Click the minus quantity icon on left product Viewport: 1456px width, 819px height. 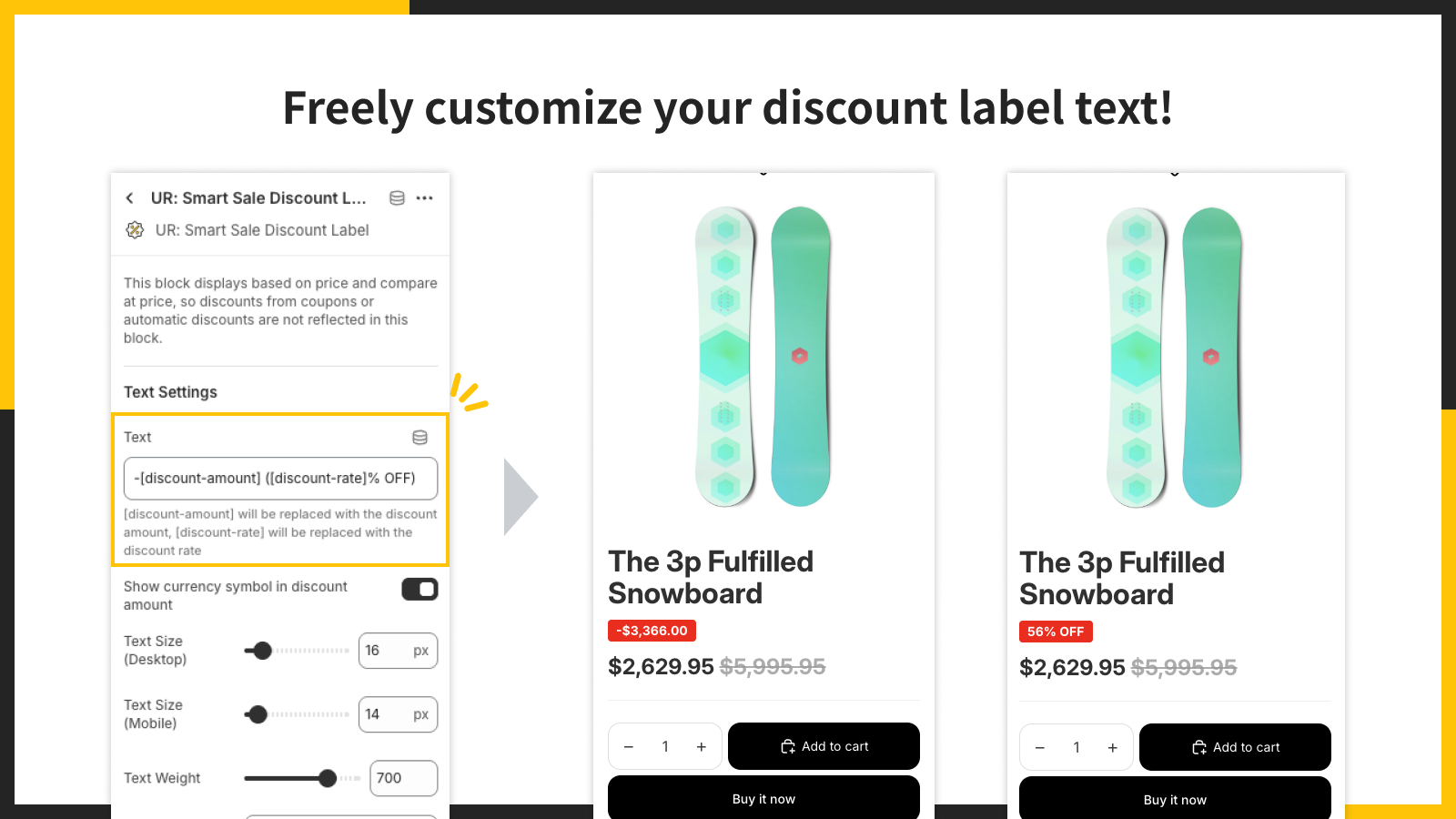tap(629, 747)
